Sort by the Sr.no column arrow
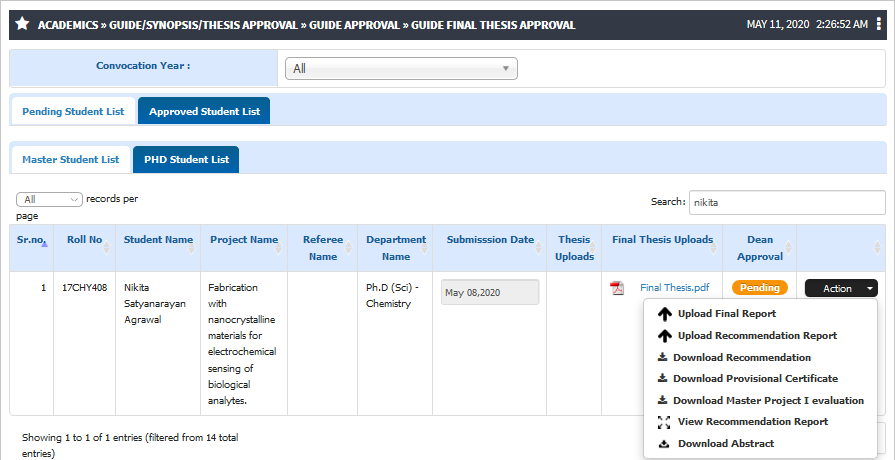The height and width of the screenshot is (460, 895). [x=44, y=244]
